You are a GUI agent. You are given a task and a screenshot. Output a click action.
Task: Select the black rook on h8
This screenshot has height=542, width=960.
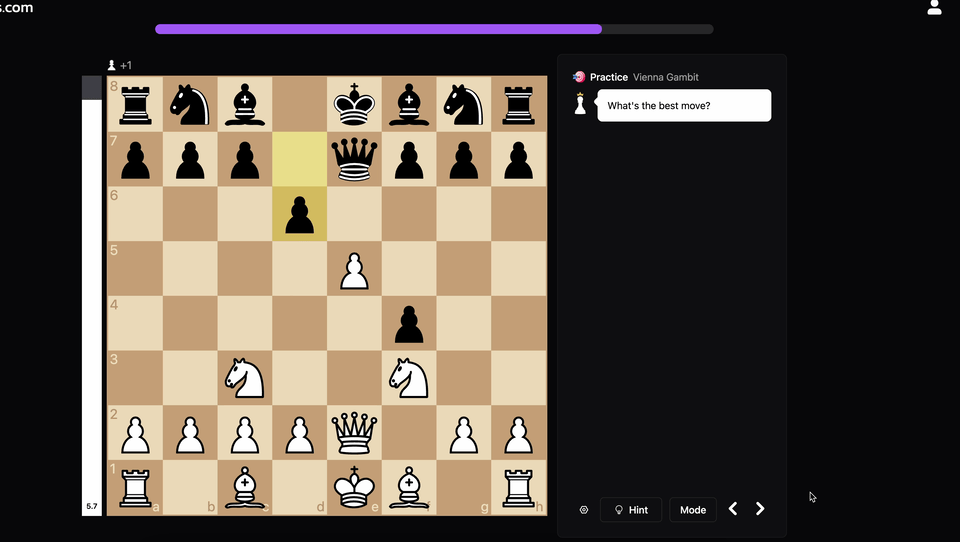(x=519, y=104)
